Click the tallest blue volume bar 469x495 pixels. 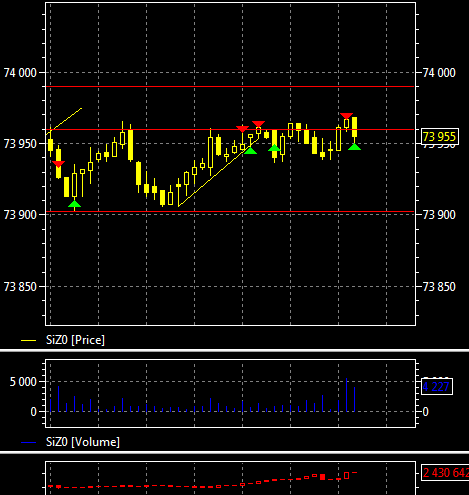pos(347,395)
